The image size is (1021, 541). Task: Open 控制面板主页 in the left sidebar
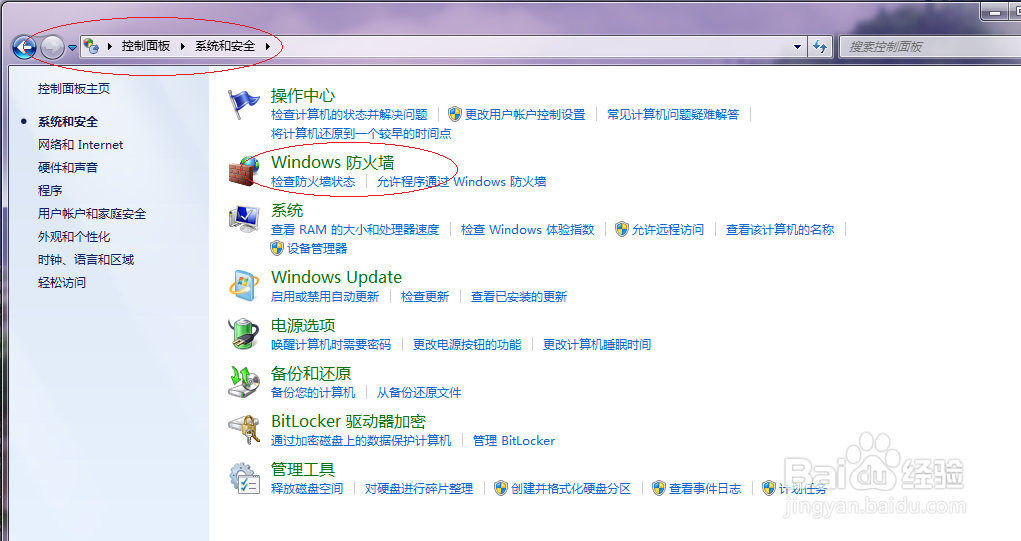(x=74, y=89)
